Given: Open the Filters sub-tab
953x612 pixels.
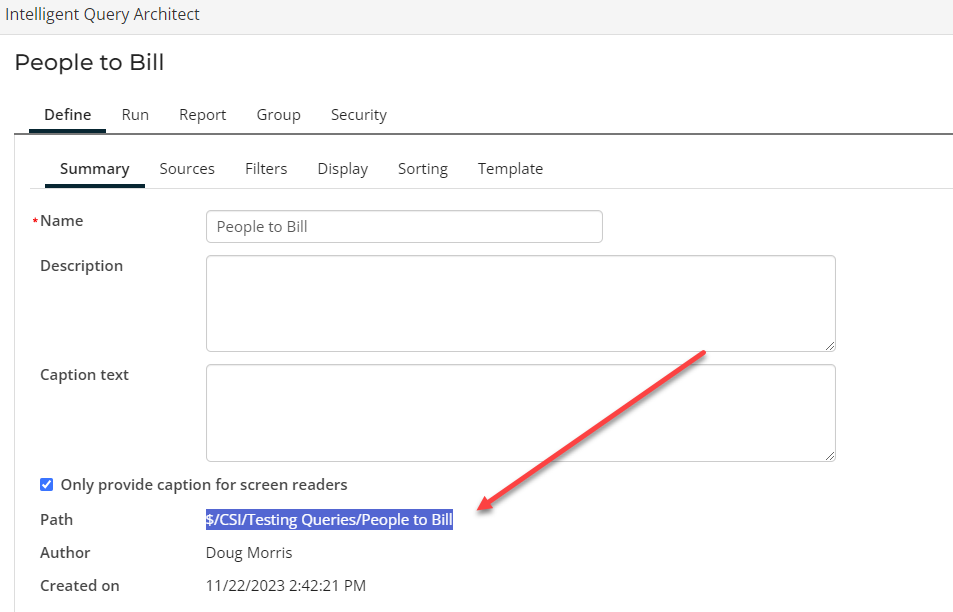Looking at the screenshot, I should click(x=266, y=169).
